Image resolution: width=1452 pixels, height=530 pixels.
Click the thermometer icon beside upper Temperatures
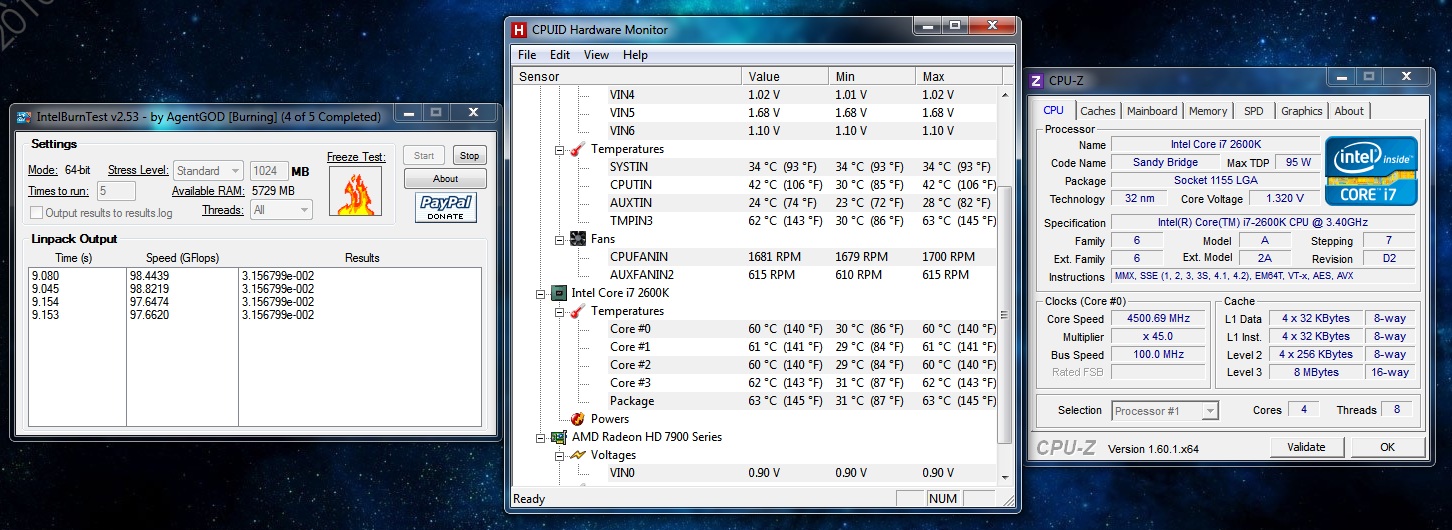click(x=577, y=149)
